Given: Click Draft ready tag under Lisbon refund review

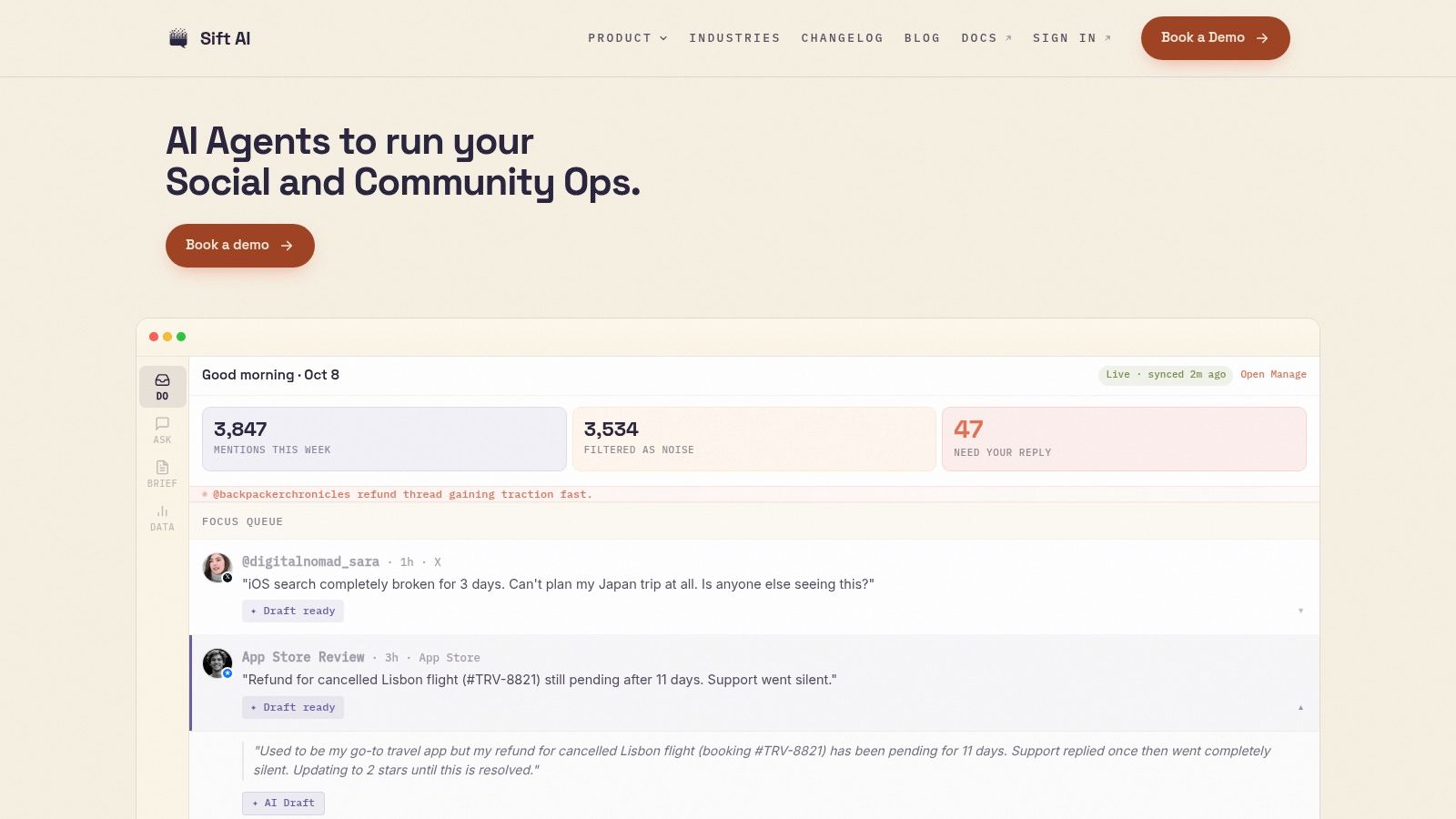Looking at the screenshot, I should (293, 708).
